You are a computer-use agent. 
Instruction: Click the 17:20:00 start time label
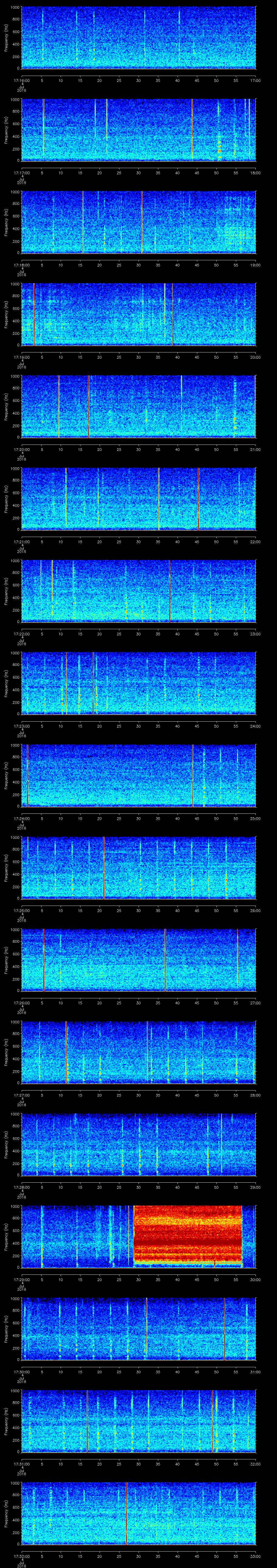tap(21, 449)
